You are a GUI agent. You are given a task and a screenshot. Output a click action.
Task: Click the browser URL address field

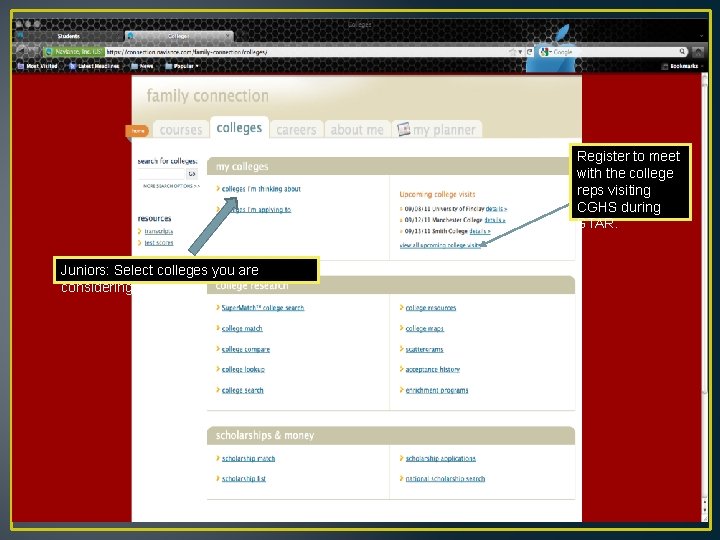[x=305, y=52]
